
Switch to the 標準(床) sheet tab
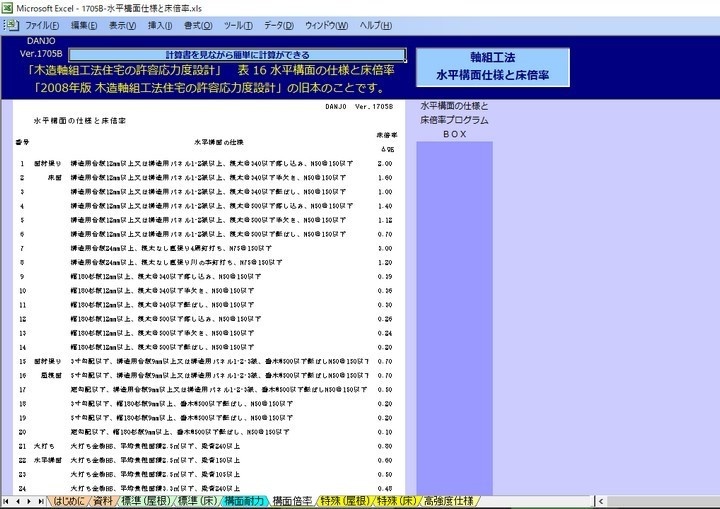pyautogui.click(x=197, y=501)
